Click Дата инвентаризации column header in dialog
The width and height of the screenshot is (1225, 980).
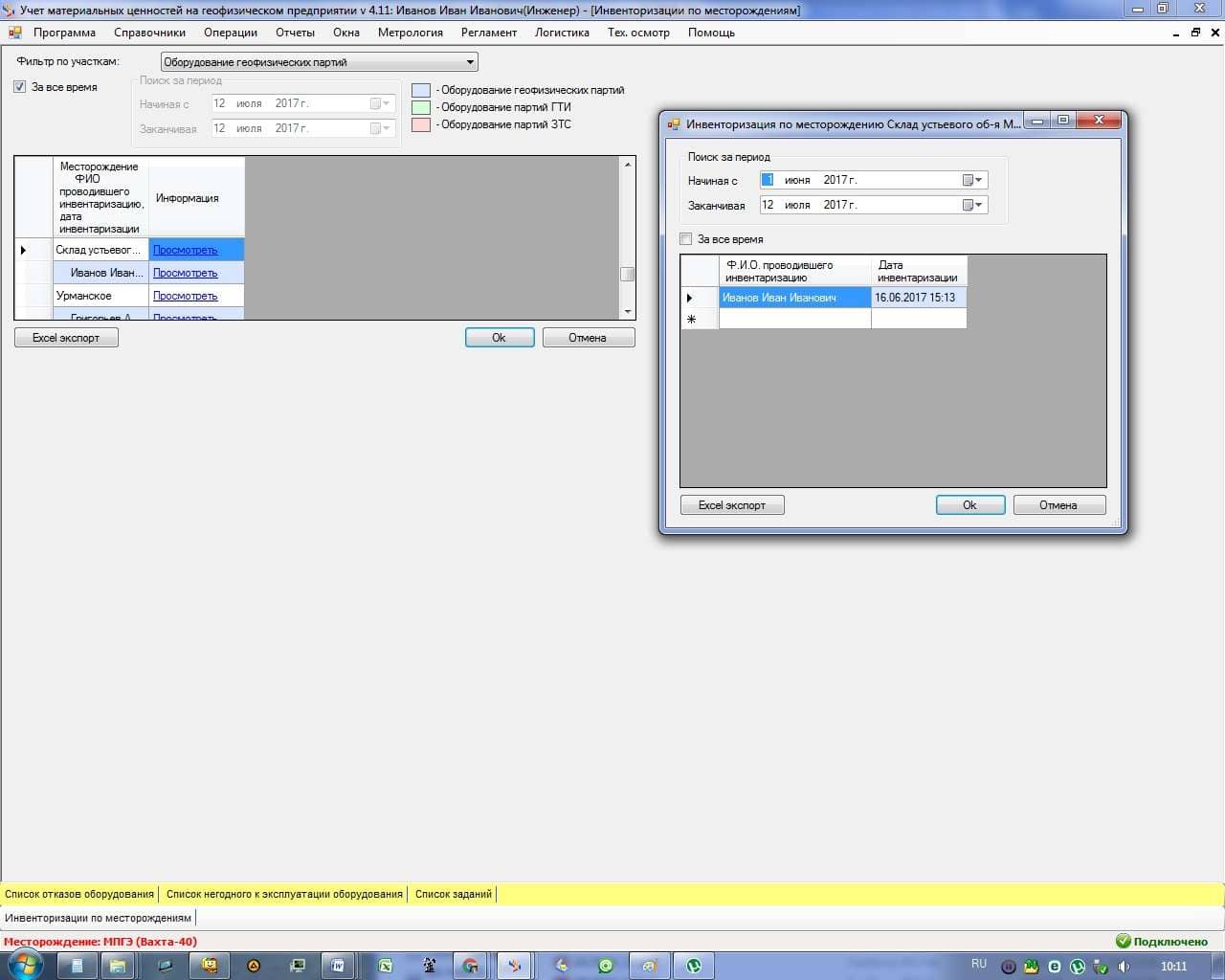pos(919,271)
